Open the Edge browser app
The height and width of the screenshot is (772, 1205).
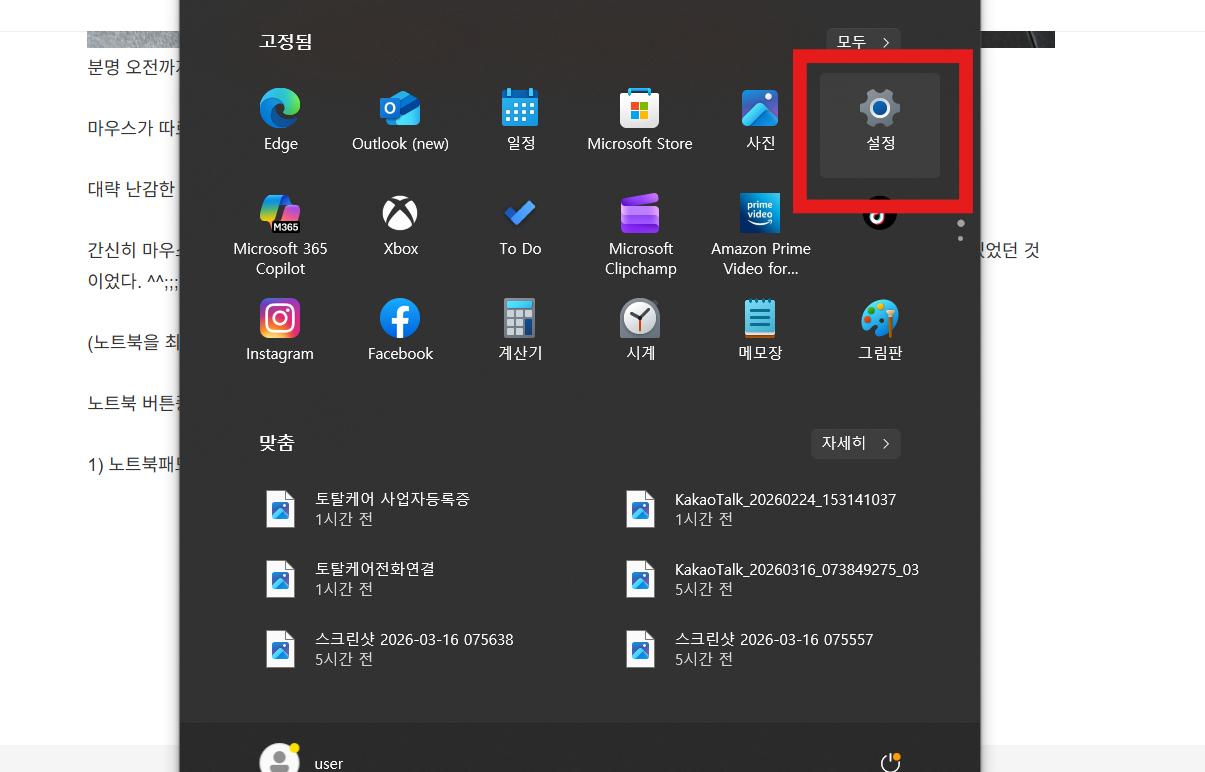[x=280, y=121]
